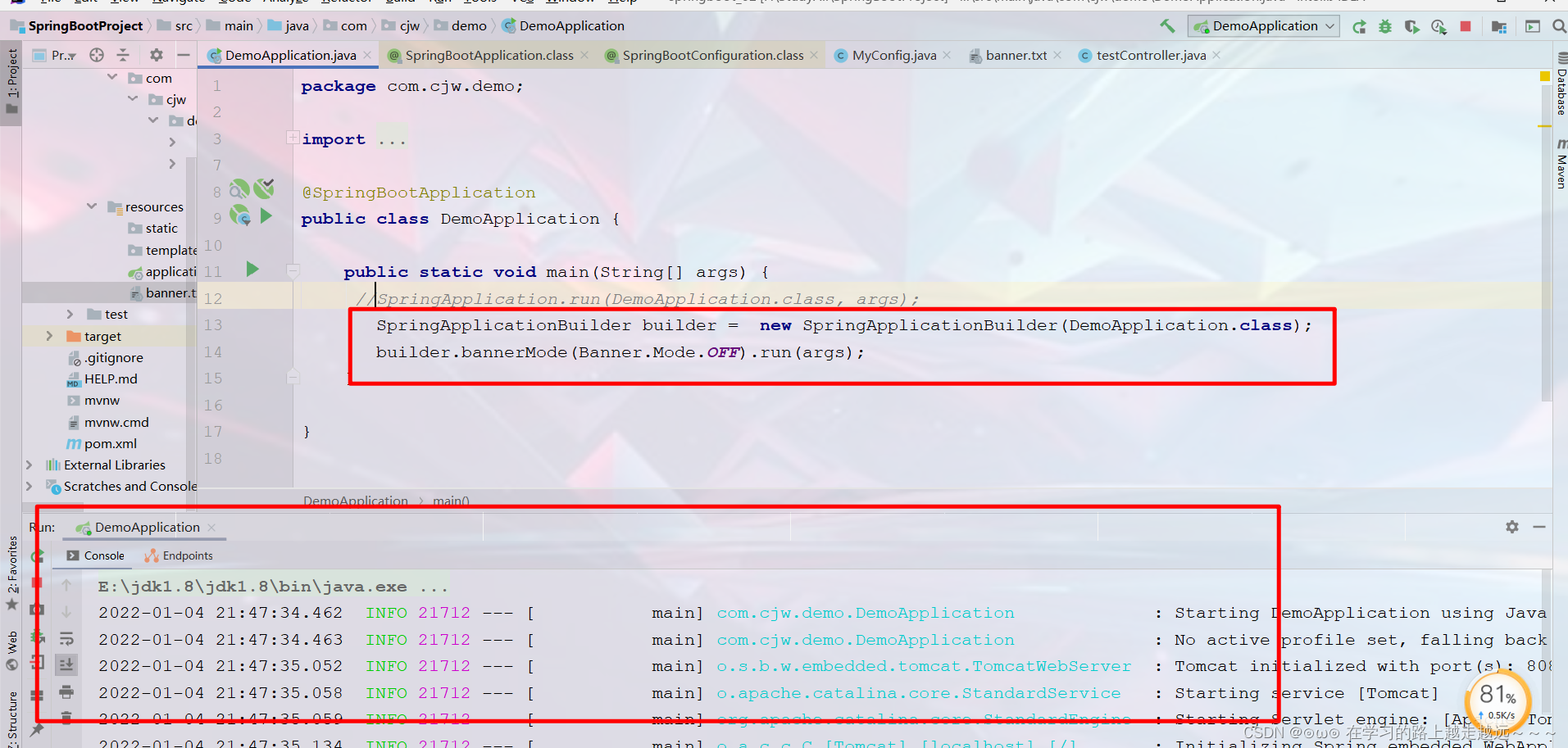
Task: Open the Maven tool window tab
Action: (1561, 164)
